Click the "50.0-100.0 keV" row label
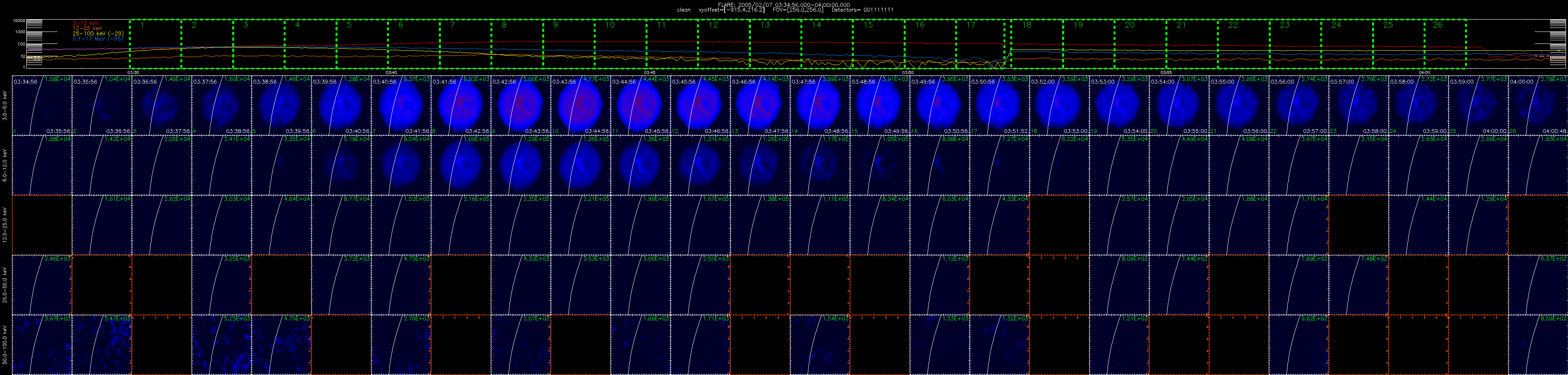 (6, 345)
